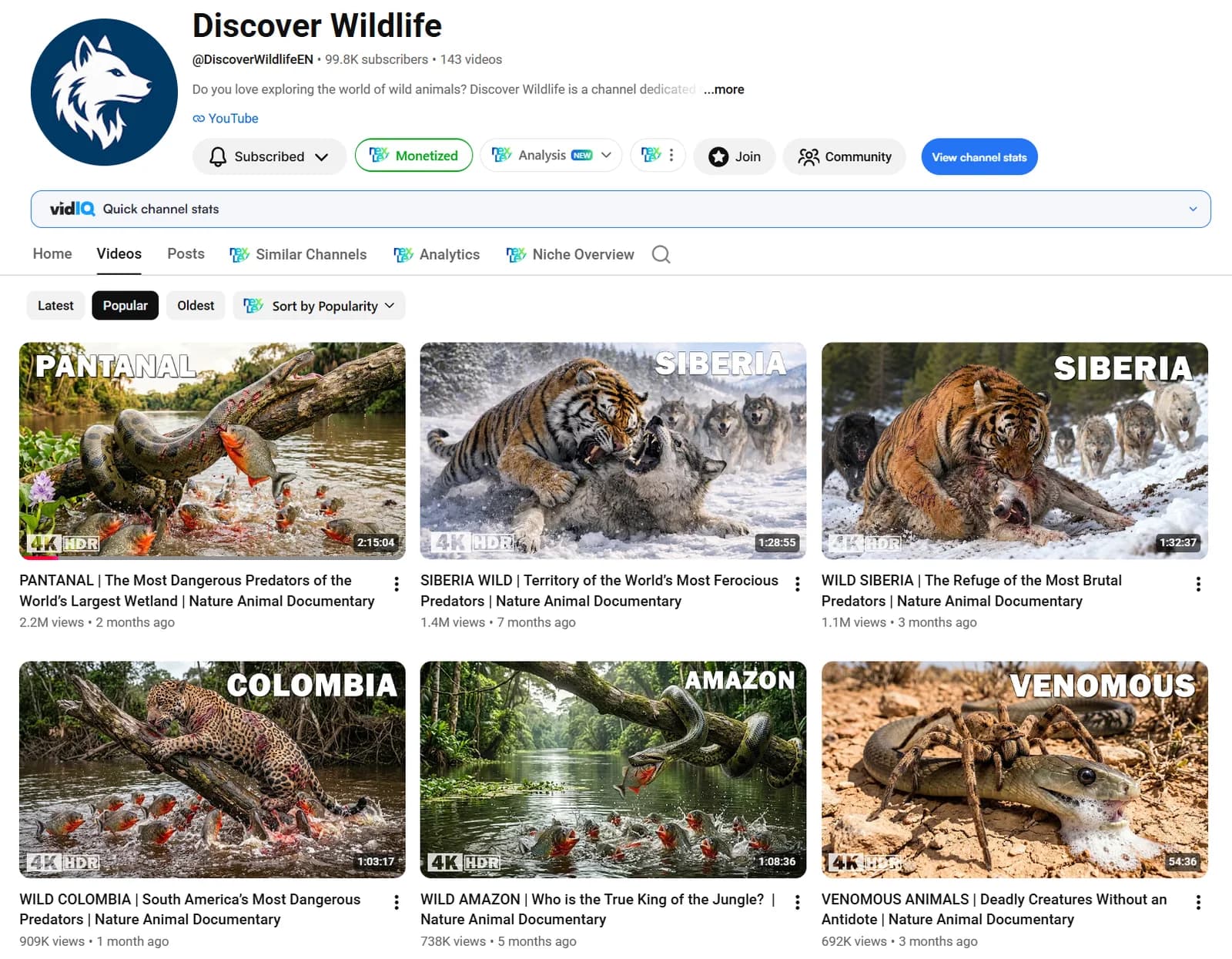Open the COLOMBIA jaguar thumbnail
1232x959 pixels.
[213, 770]
